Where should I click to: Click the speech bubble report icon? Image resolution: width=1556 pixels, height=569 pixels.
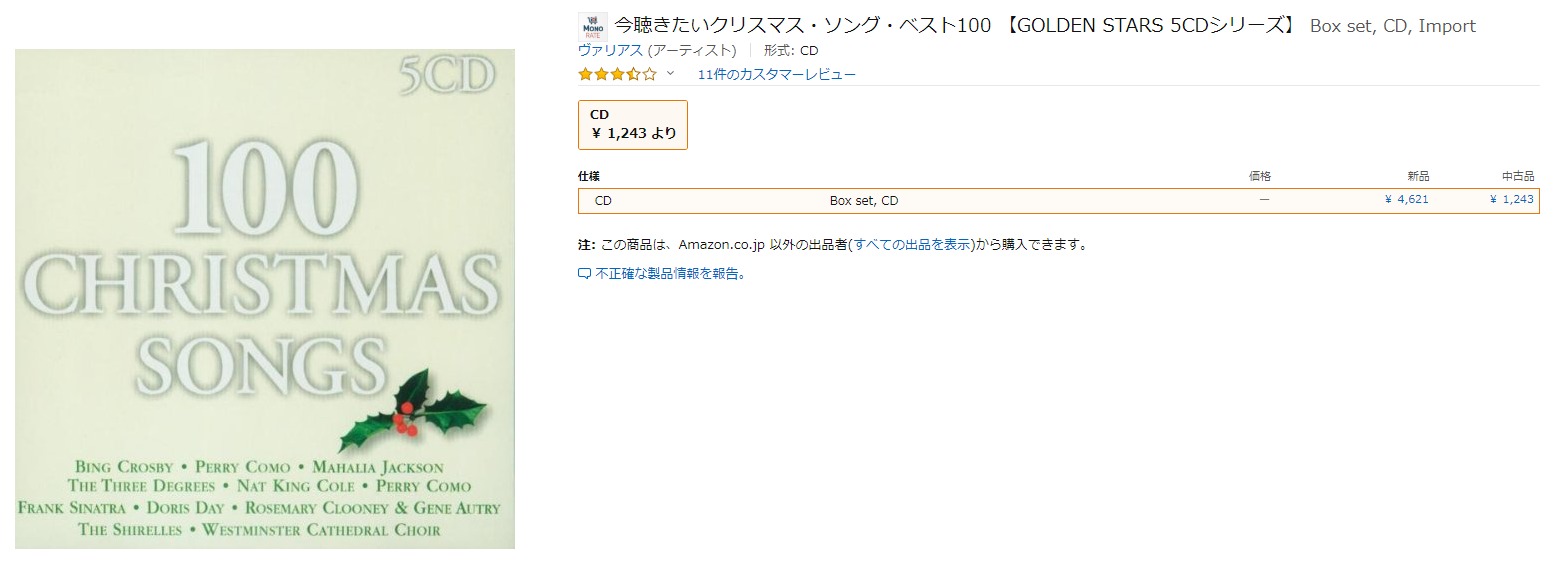coord(584,274)
